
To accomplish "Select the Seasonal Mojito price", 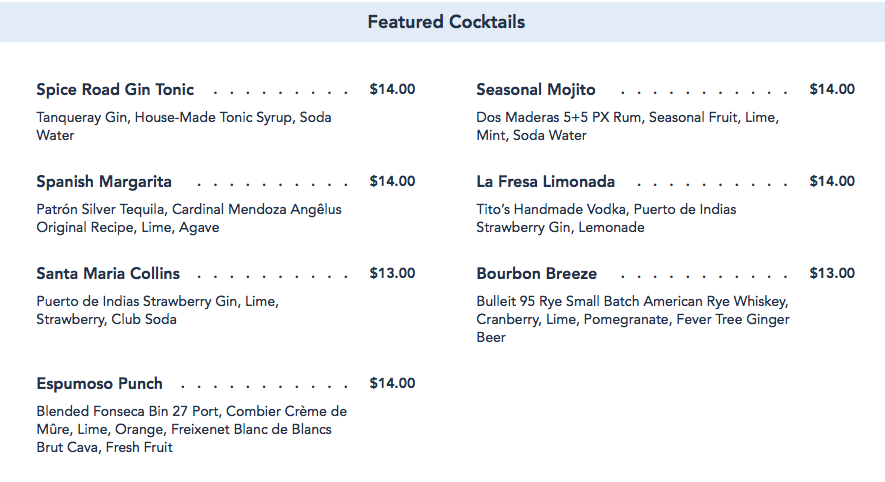I will [x=832, y=90].
